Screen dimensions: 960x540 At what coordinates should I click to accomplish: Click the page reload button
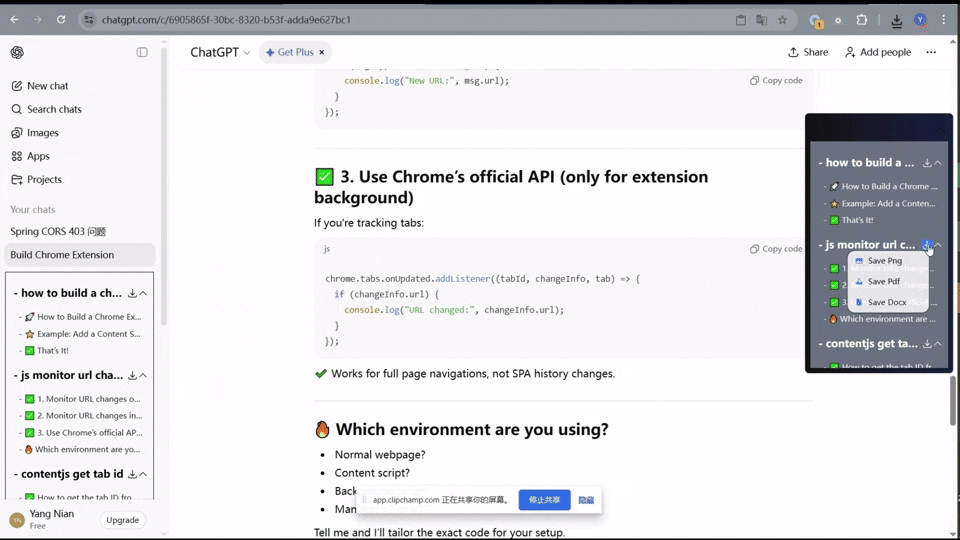pos(61,20)
